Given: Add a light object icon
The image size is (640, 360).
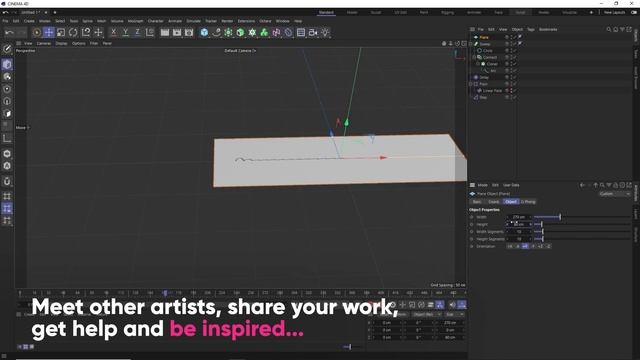Looking at the screenshot, I should (325, 32).
